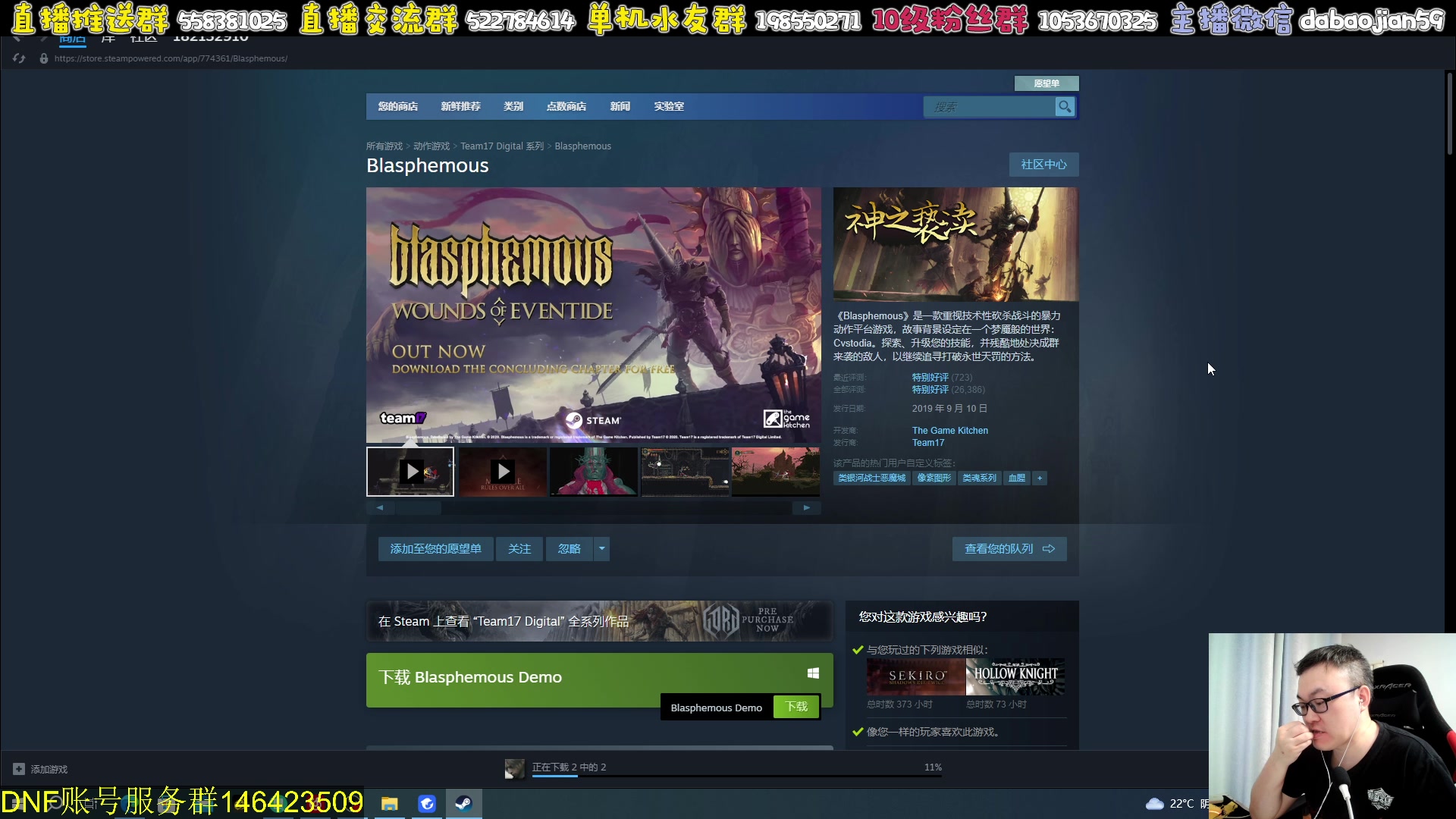Go to the 点数商店 points shop
Viewport: 1456px width, 819px height.
pos(566,107)
